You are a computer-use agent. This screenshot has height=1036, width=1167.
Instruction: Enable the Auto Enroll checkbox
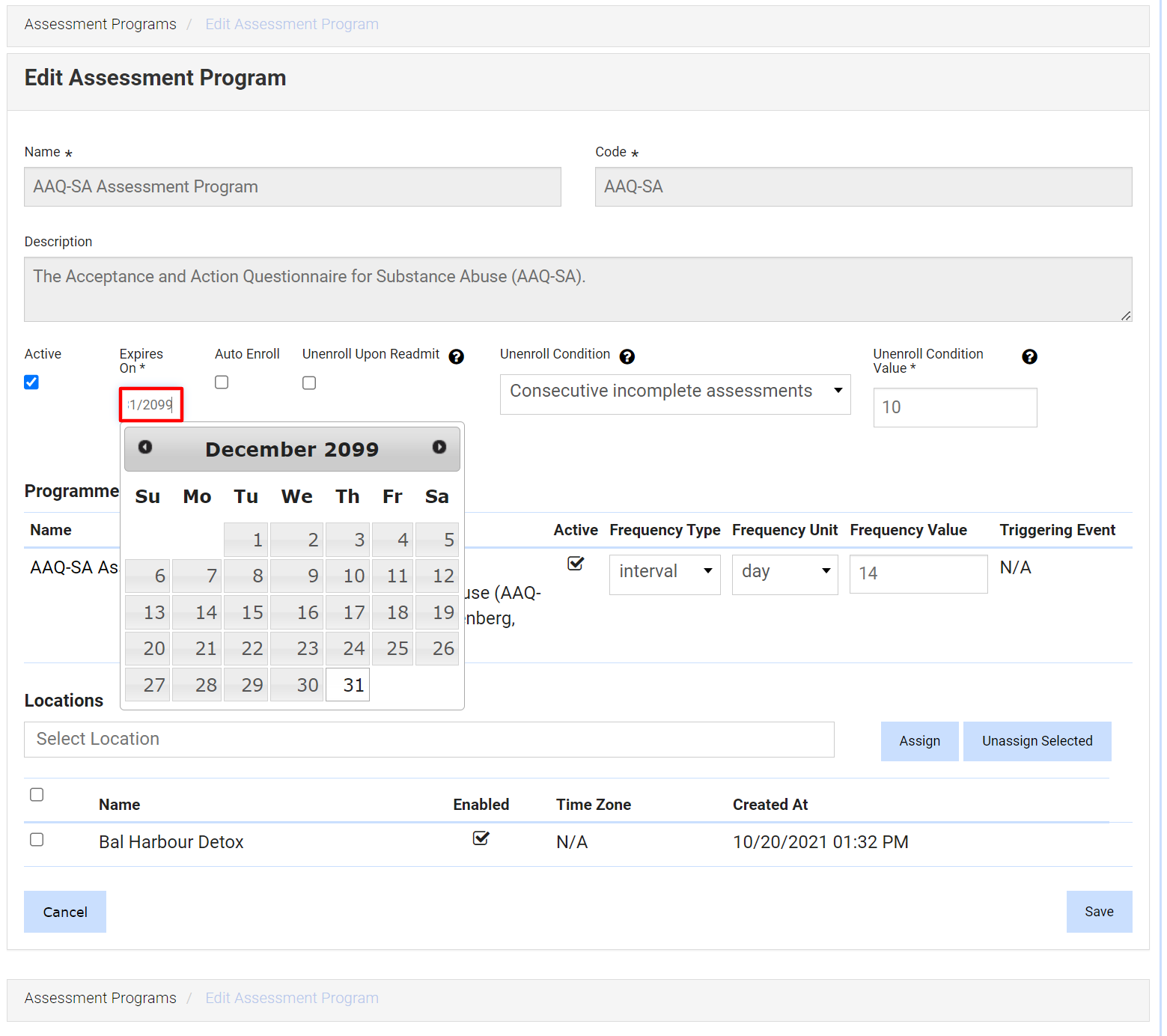click(222, 383)
